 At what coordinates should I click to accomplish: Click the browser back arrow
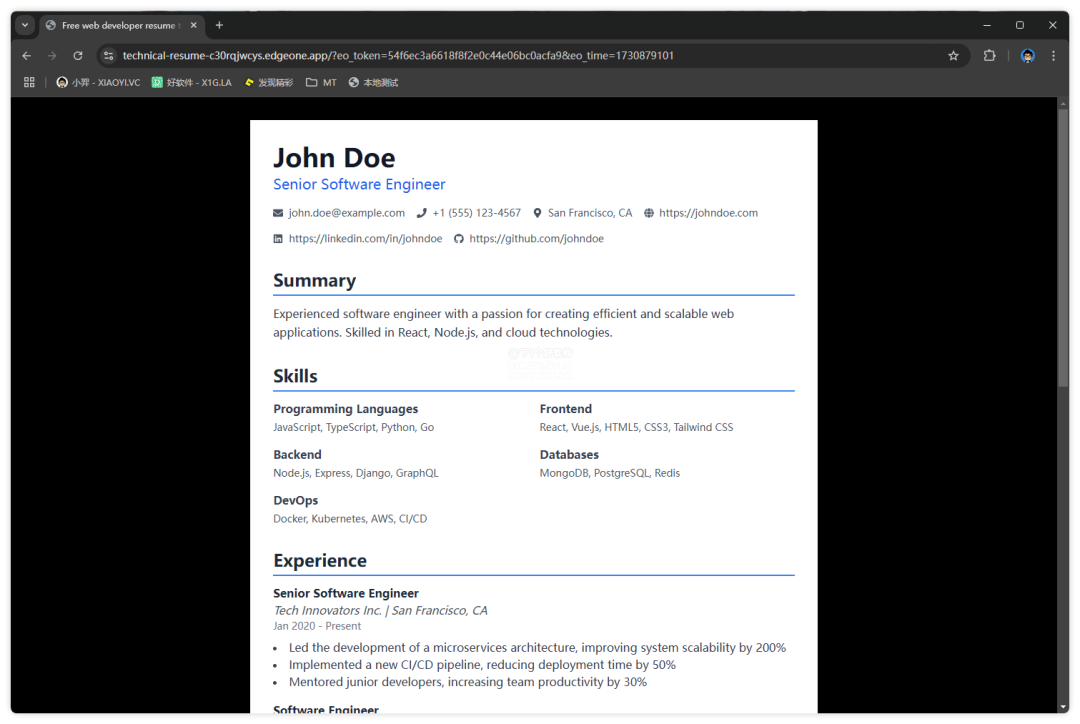(27, 56)
